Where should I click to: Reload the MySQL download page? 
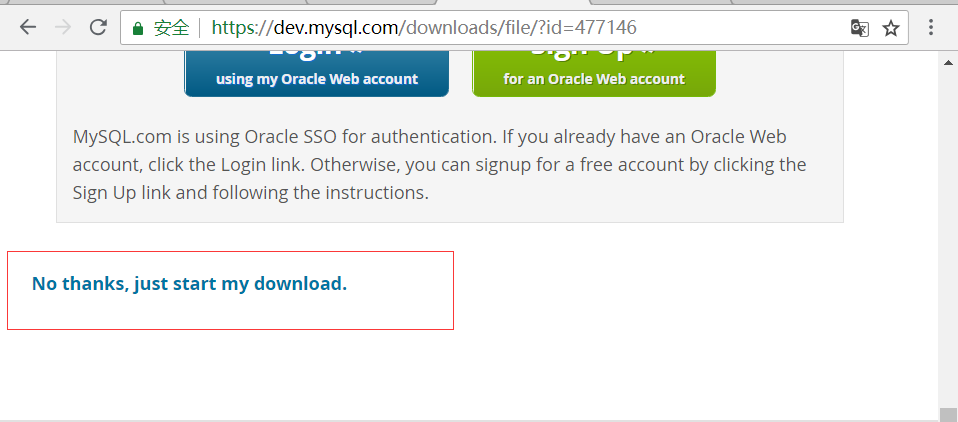click(98, 27)
